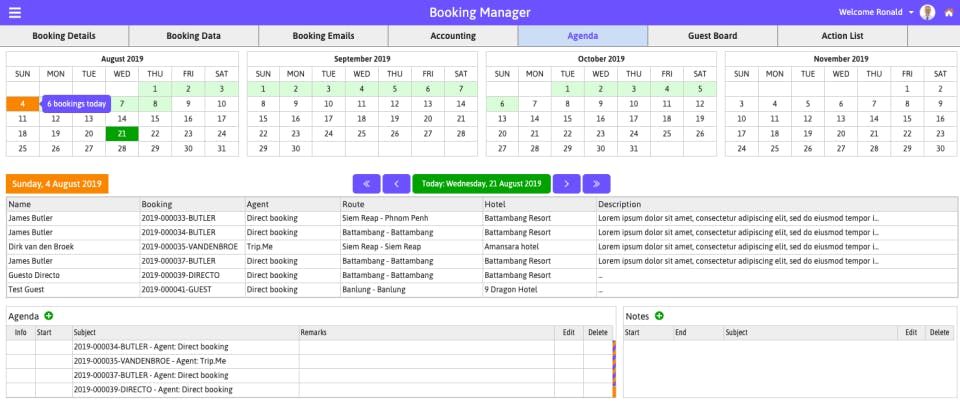Open the hamburger menu

[x=15, y=12]
